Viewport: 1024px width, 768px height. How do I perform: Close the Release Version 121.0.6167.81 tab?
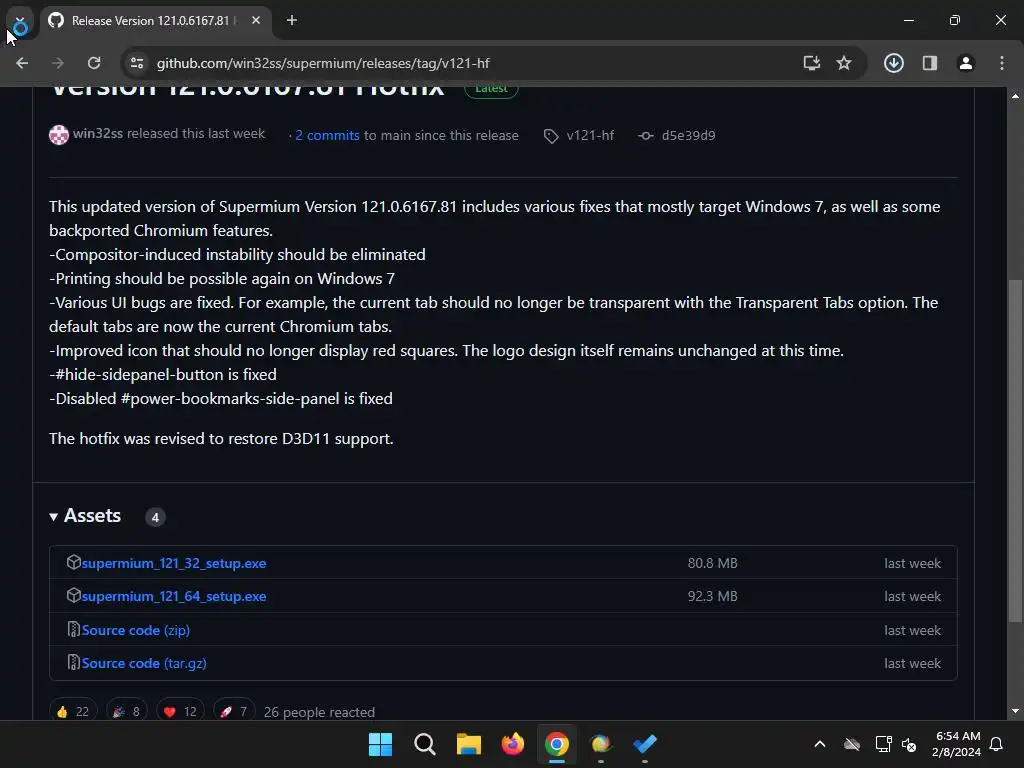(x=256, y=20)
